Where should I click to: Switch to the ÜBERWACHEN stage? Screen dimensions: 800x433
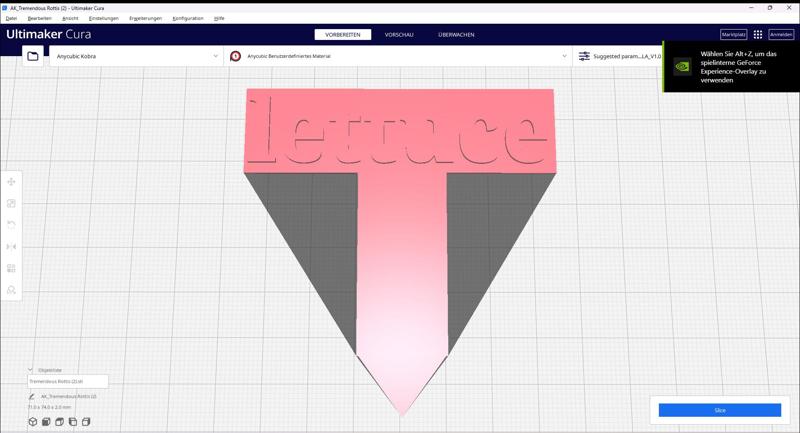point(456,34)
